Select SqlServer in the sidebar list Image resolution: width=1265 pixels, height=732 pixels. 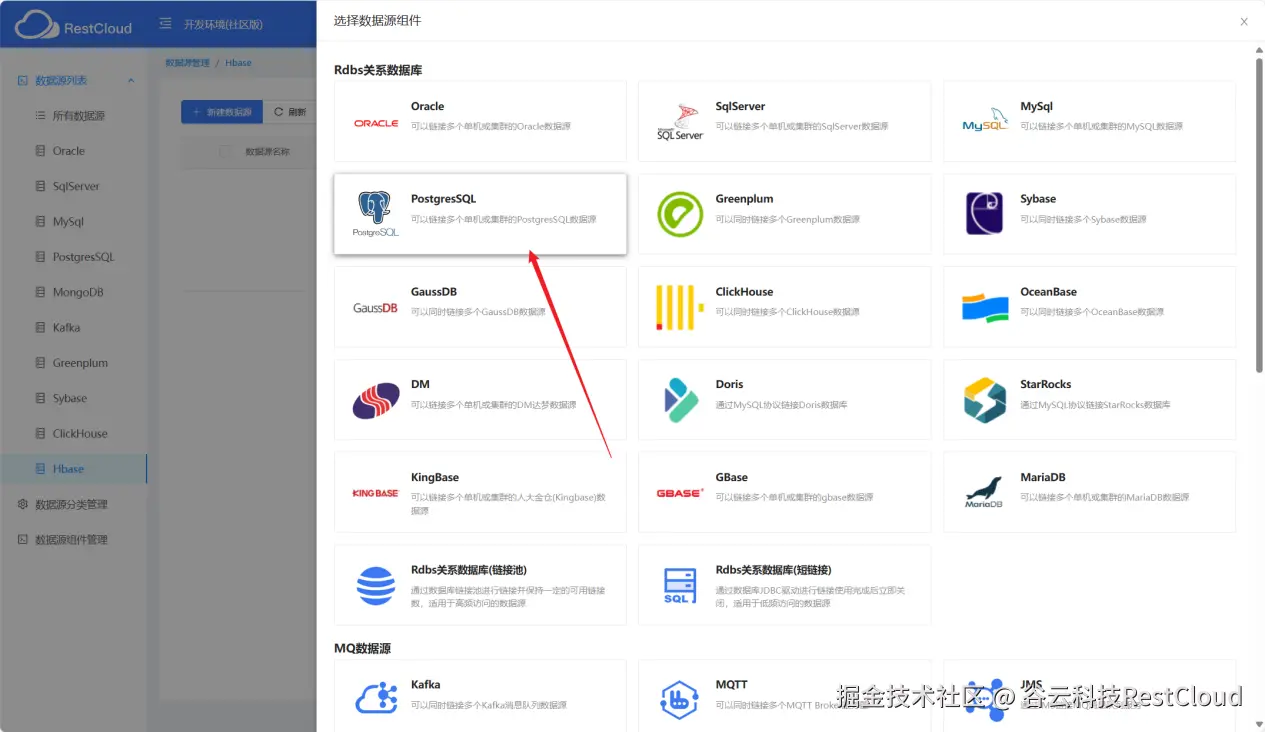(x=74, y=186)
